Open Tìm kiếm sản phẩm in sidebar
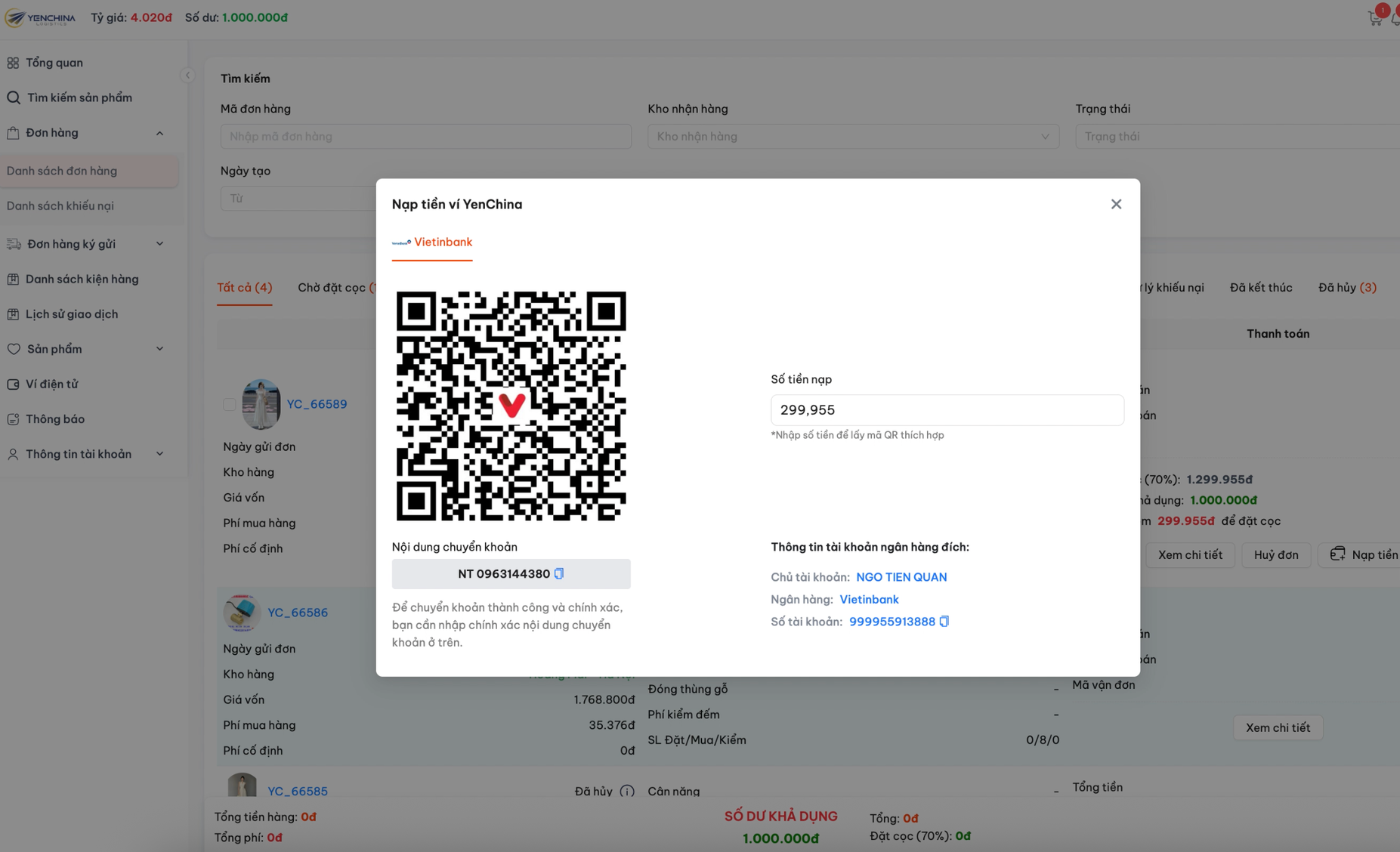Image resolution: width=1400 pixels, height=852 pixels. click(x=79, y=98)
